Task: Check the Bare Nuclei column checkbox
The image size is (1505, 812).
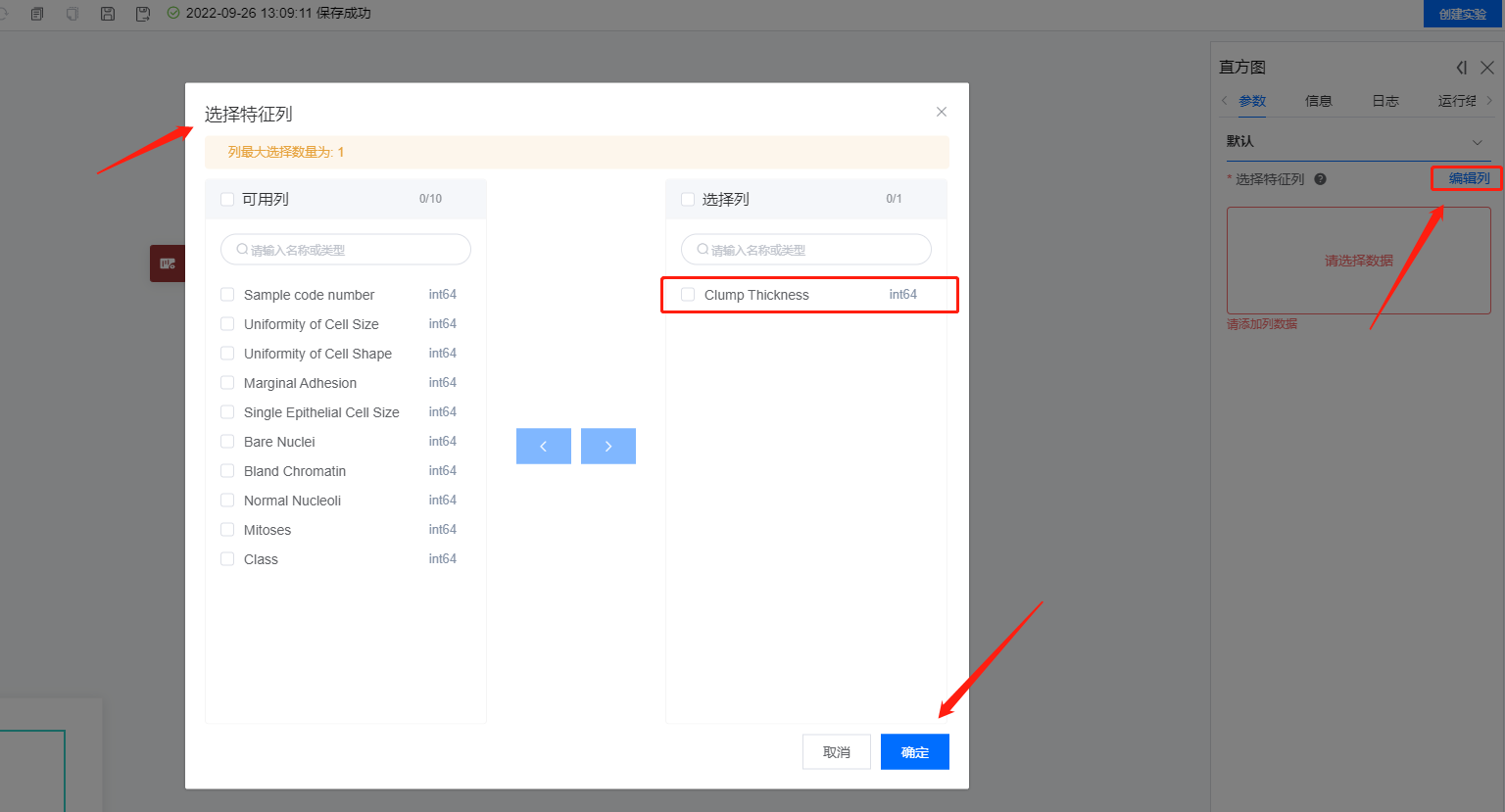Action: click(x=227, y=442)
